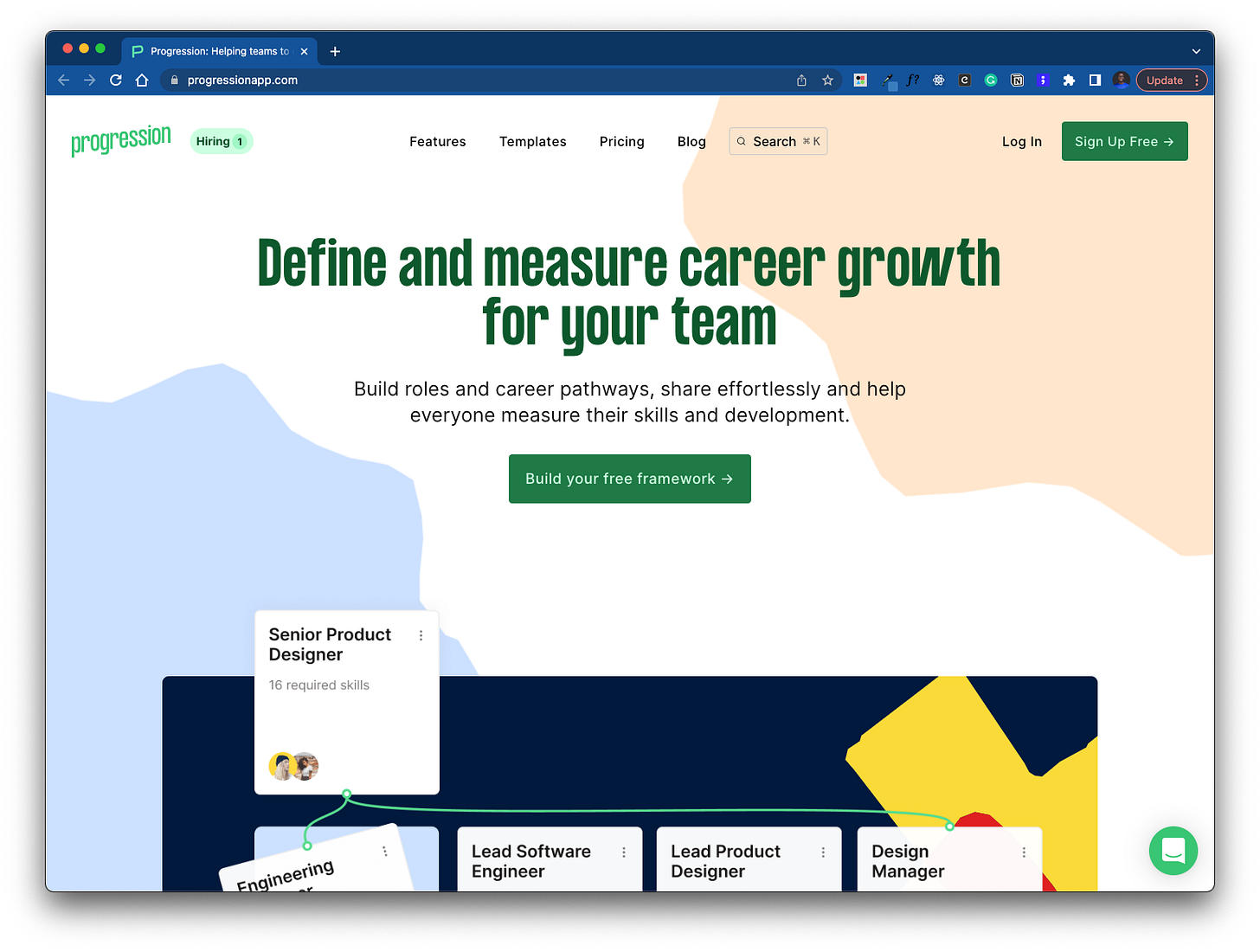Image resolution: width=1260 pixels, height=952 pixels.
Task: Click the '16 required skills' text
Action: (x=319, y=685)
